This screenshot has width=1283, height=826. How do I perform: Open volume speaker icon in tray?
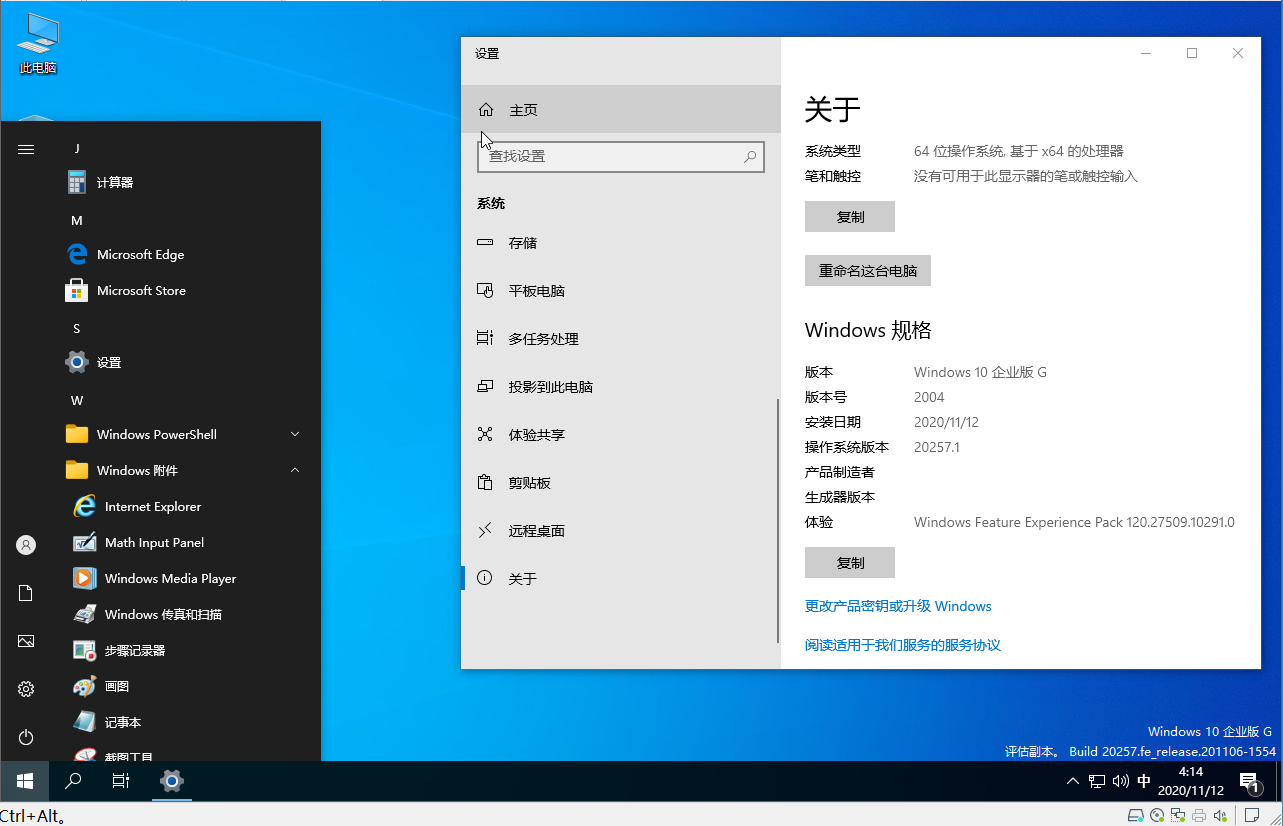pyautogui.click(x=1120, y=781)
